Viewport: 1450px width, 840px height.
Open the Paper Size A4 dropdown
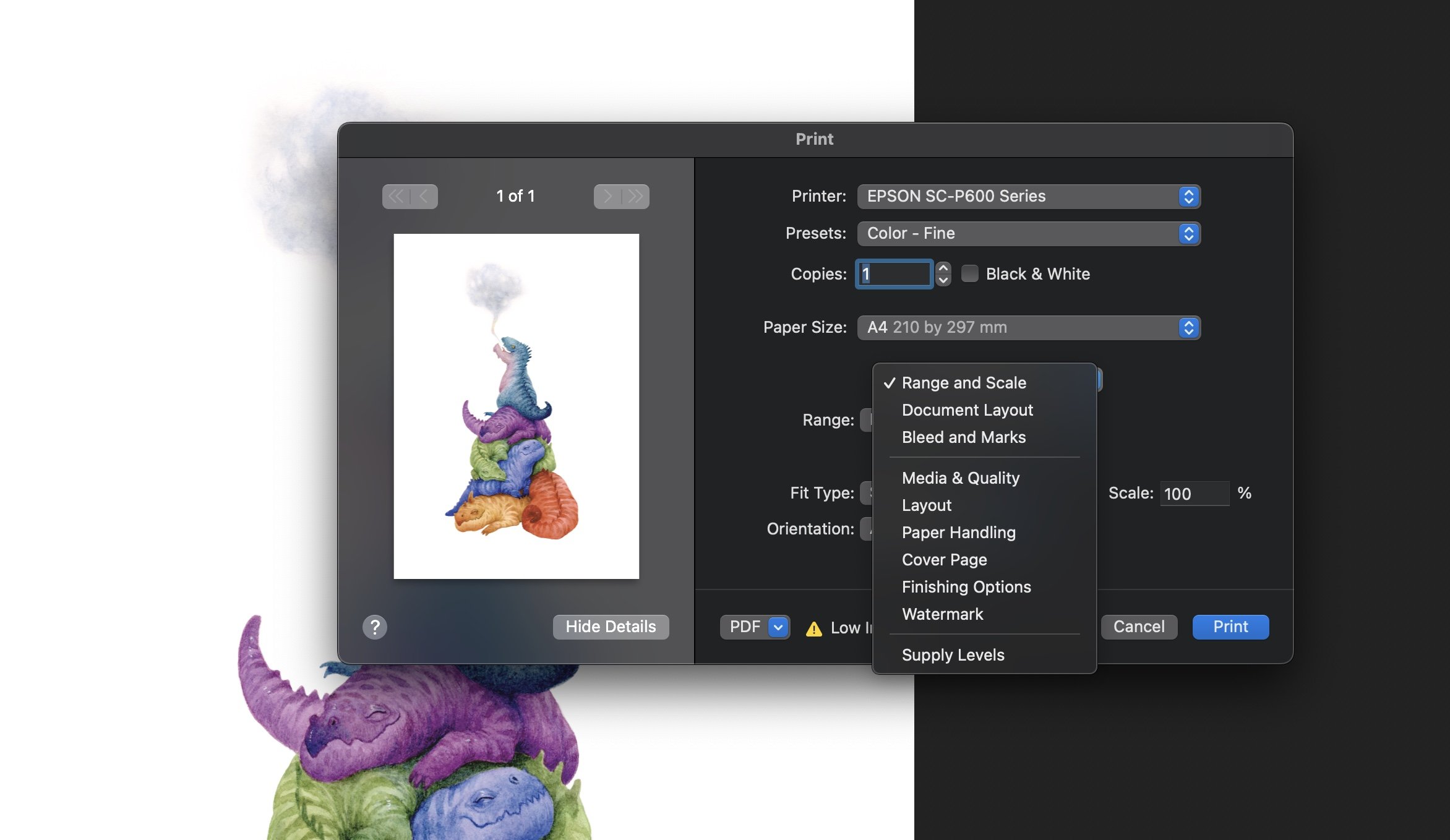(x=1029, y=328)
